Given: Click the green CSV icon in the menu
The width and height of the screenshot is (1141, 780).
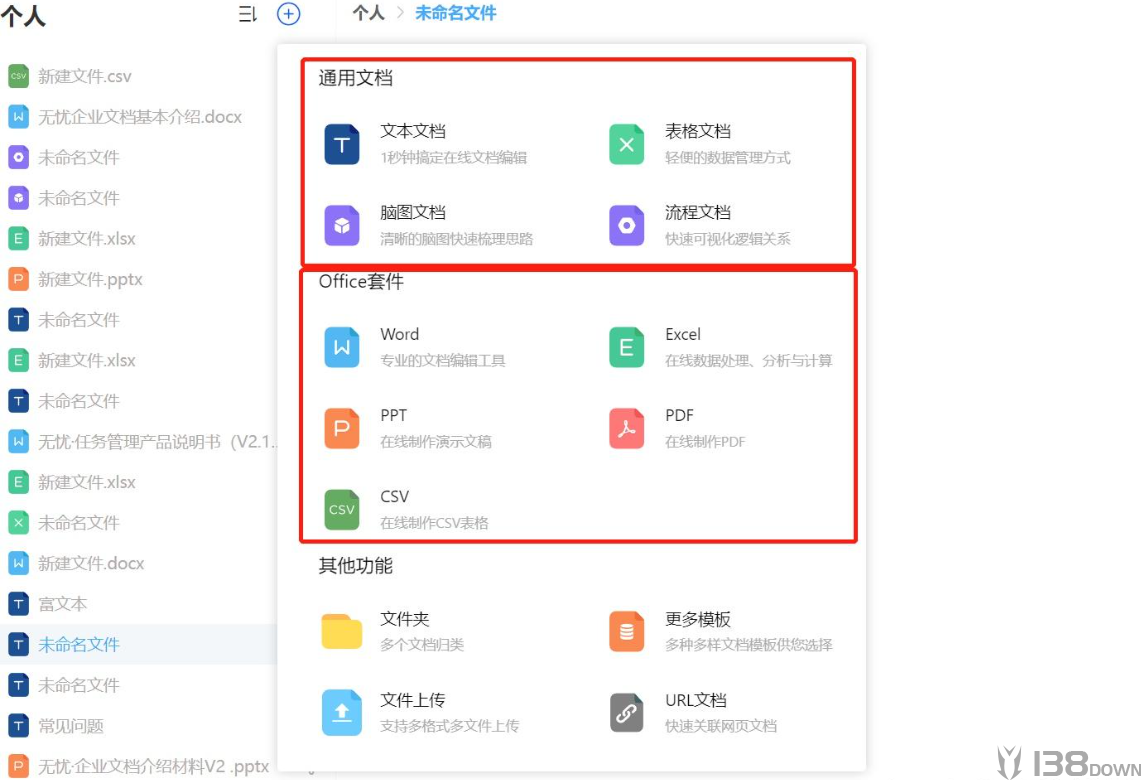Looking at the screenshot, I should click(341, 509).
